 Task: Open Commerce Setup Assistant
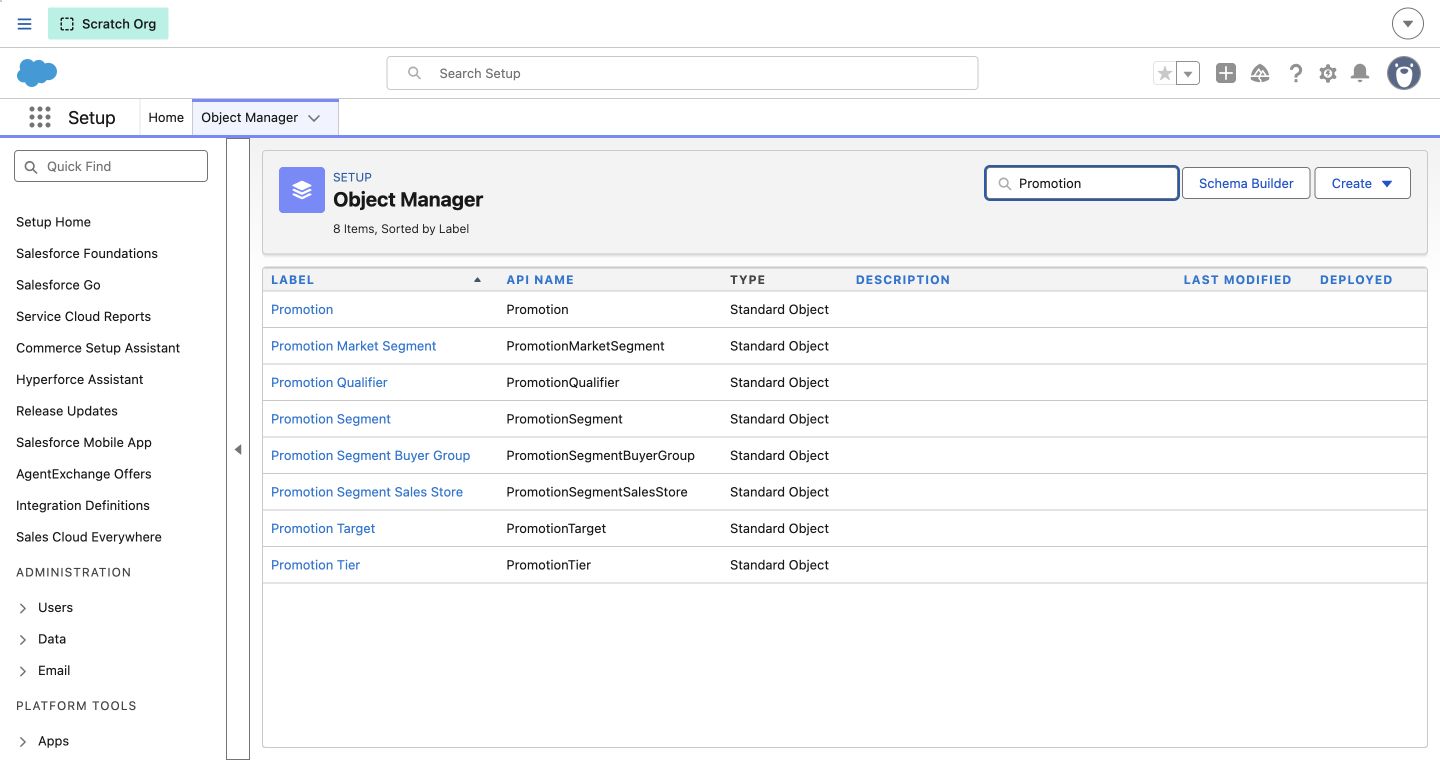(98, 348)
